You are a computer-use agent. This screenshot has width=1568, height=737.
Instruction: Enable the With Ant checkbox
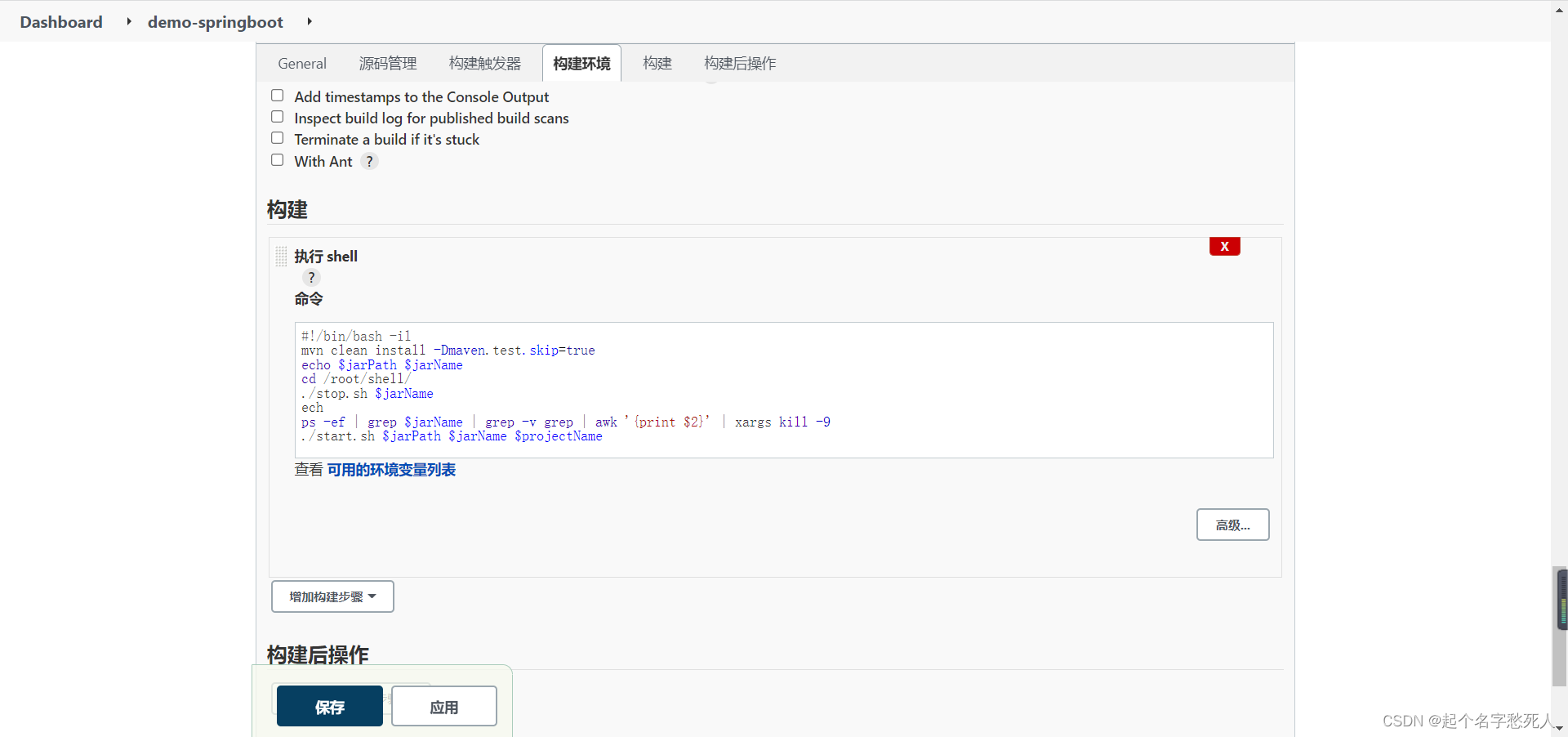pyautogui.click(x=278, y=160)
